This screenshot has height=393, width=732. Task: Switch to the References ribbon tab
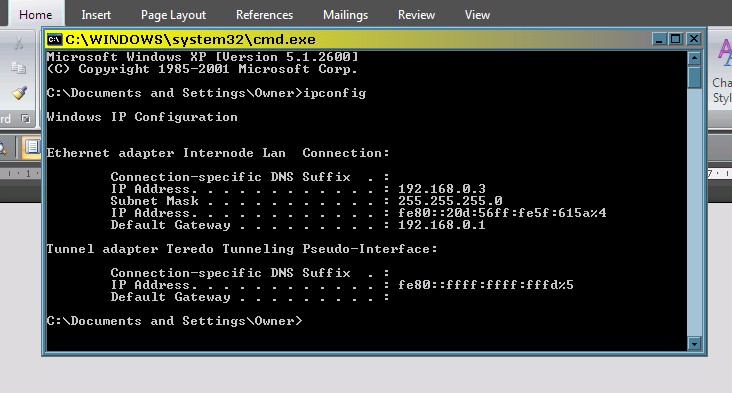pyautogui.click(x=264, y=15)
